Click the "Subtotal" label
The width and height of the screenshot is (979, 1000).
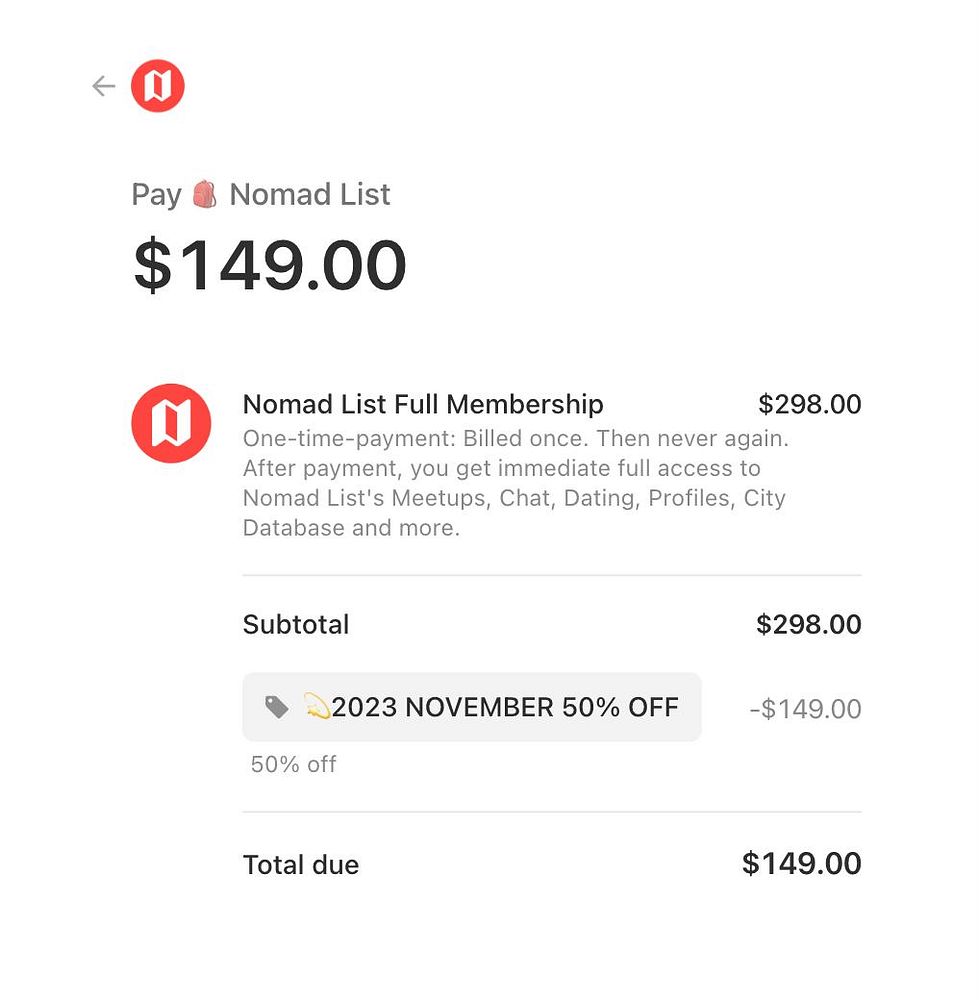[296, 625]
